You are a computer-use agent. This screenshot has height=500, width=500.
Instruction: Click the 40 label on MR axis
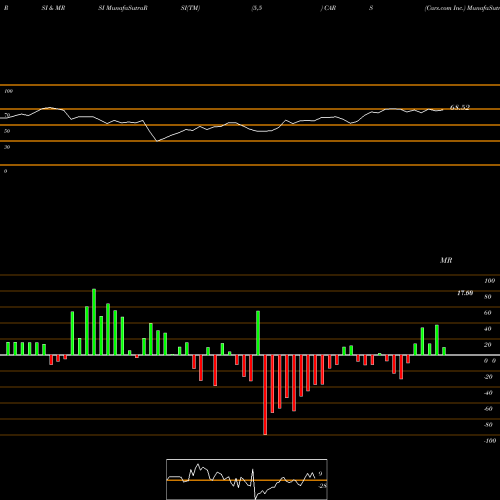coord(488,329)
